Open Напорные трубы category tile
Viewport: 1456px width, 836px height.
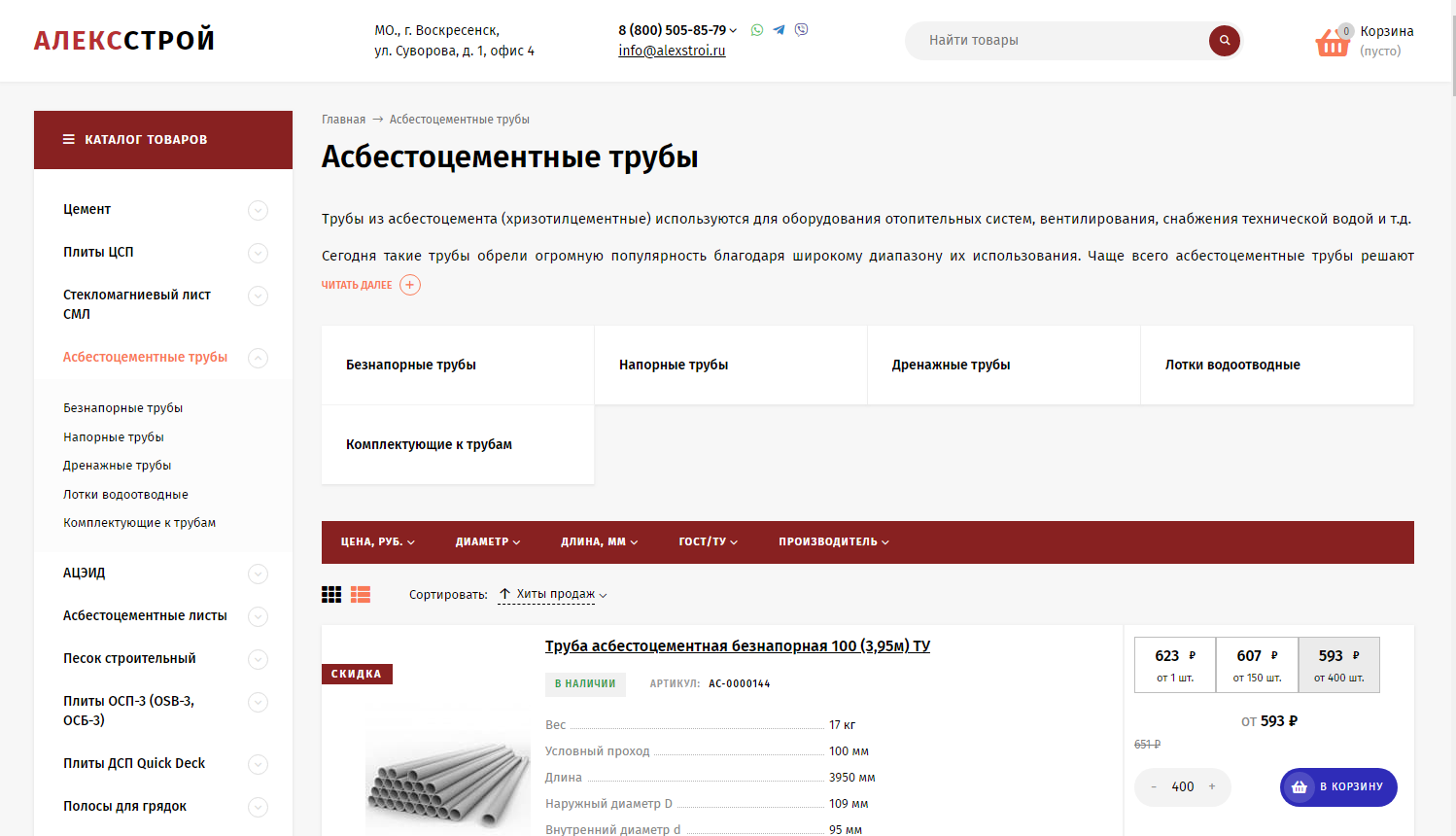(731, 366)
